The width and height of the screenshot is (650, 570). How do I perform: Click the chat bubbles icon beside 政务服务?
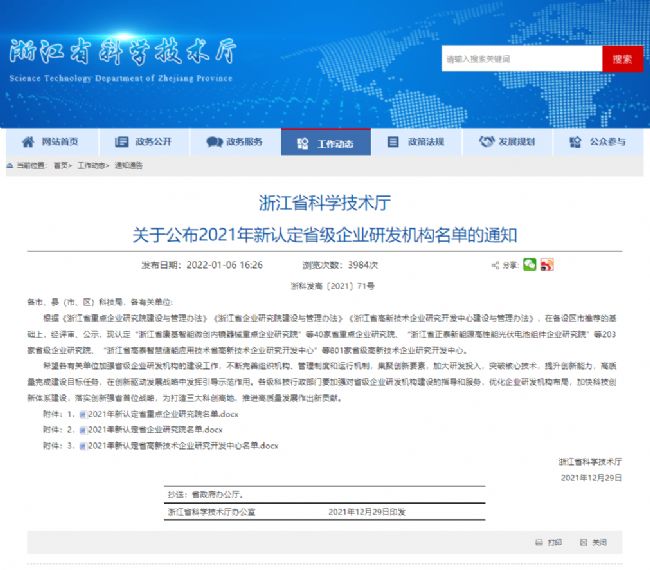click(214, 142)
